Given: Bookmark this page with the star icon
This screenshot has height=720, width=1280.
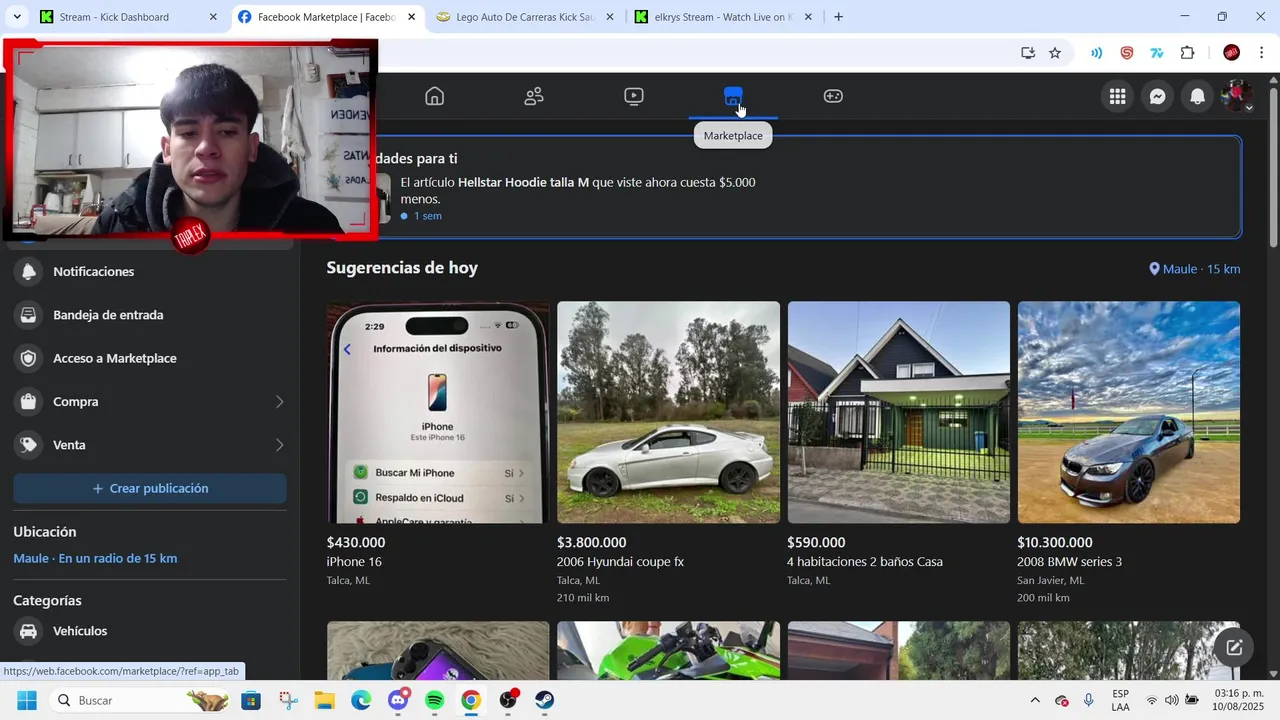Looking at the screenshot, I should click(x=1055, y=53).
